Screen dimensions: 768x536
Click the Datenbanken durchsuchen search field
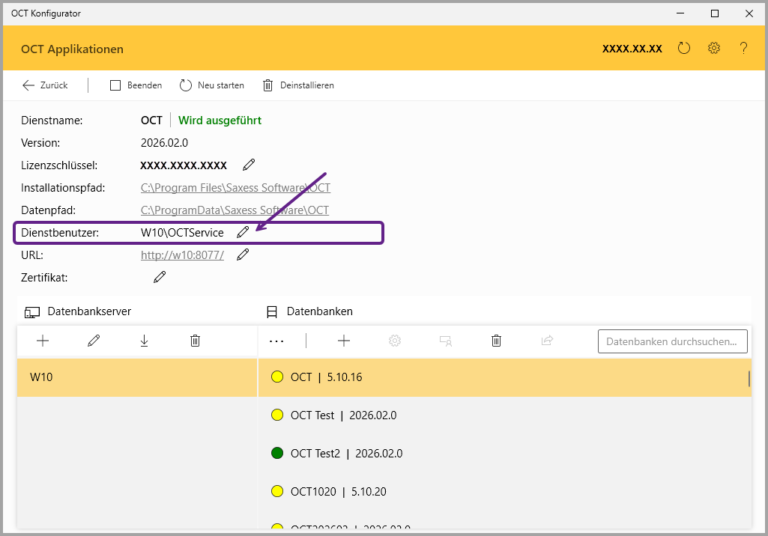coord(672,341)
